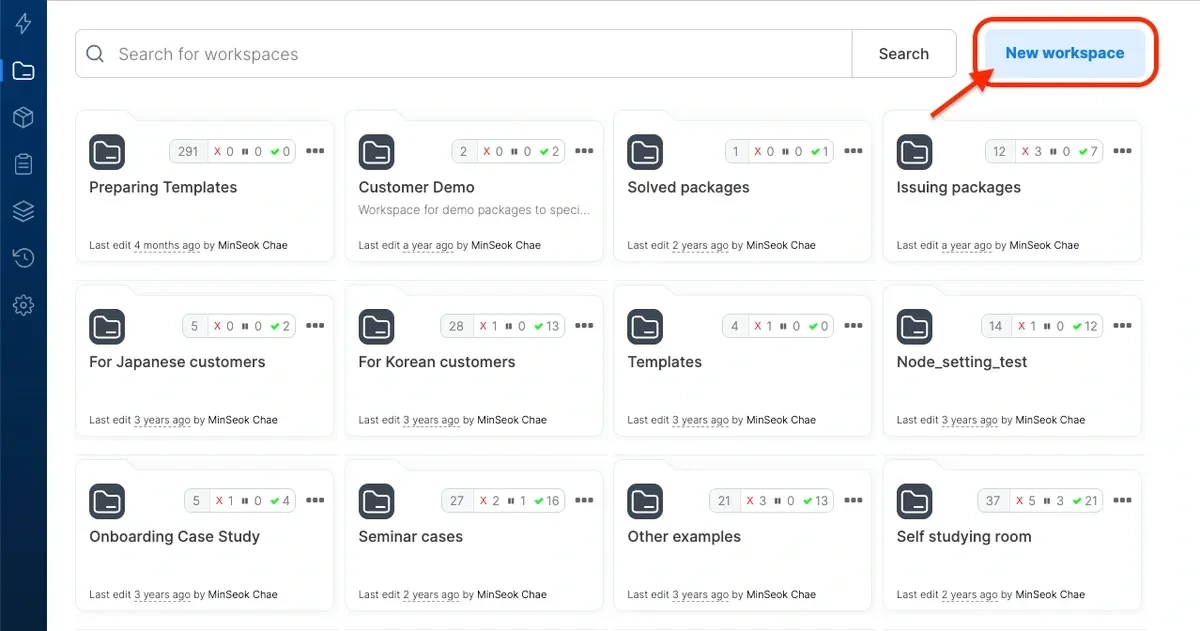Select the layers stack icon in sidebar
The width and height of the screenshot is (1200, 631).
point(22,210)
